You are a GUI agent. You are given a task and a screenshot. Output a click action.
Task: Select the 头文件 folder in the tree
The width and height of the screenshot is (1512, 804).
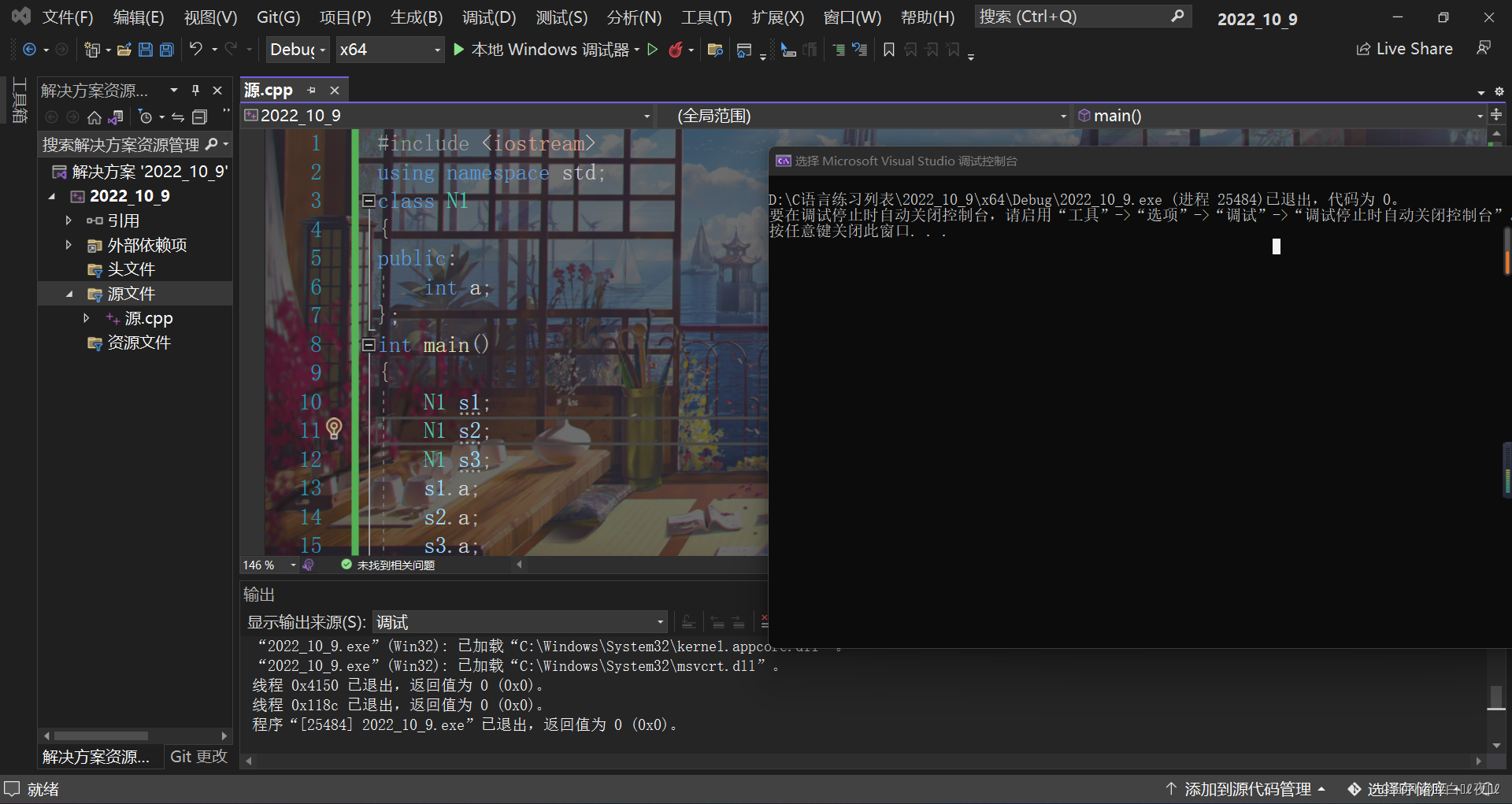(131, 269)
